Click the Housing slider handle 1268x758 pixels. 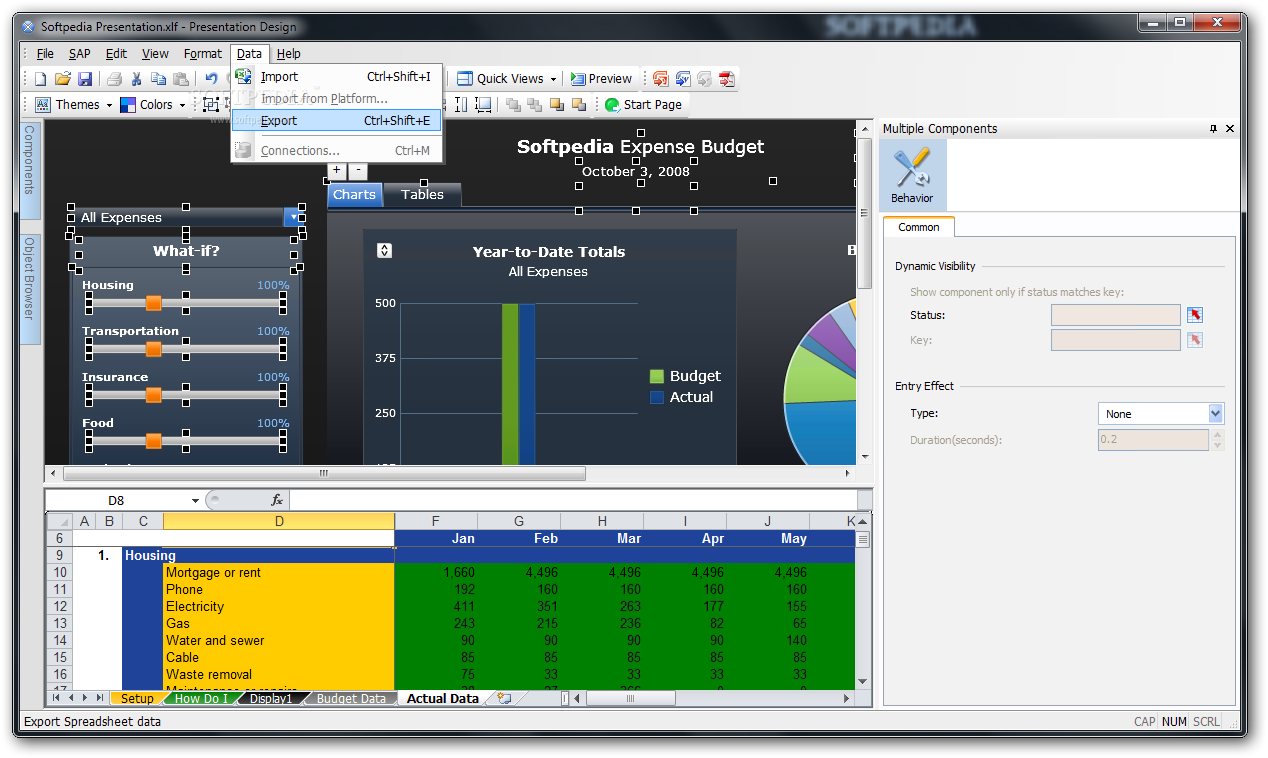(x=153, y=303)
